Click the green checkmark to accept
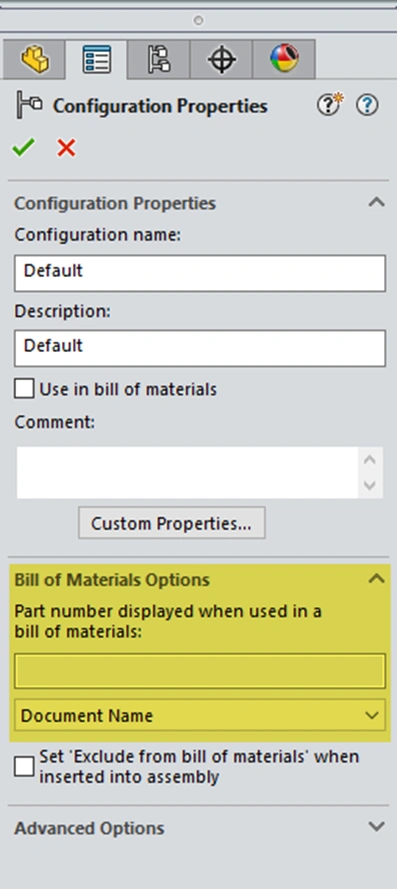This screenshot has width=397, height=889. (23, 148)
